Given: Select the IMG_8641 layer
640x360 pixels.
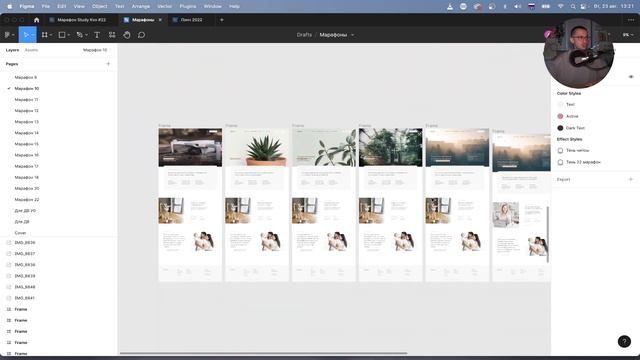Looking at the screenshot, I should [x=25, y=298].
